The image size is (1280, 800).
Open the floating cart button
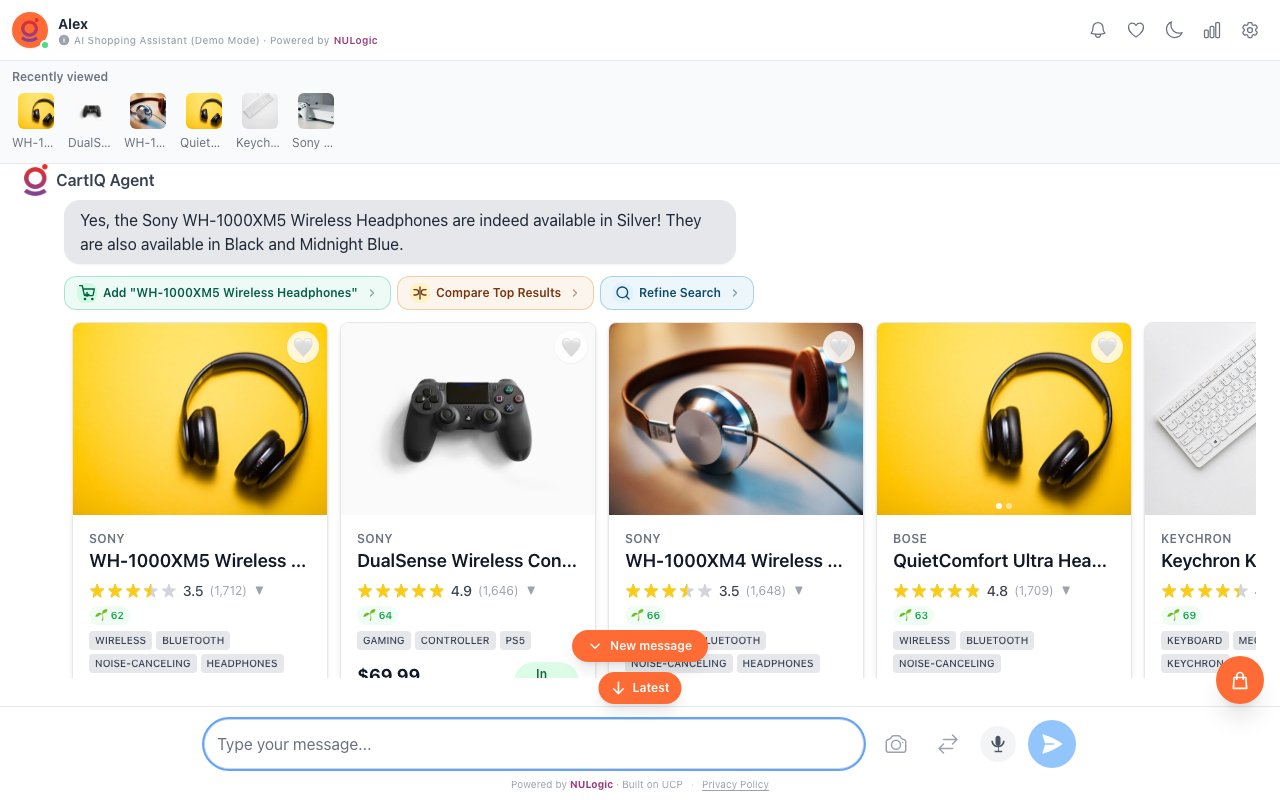coord(1240,680)
